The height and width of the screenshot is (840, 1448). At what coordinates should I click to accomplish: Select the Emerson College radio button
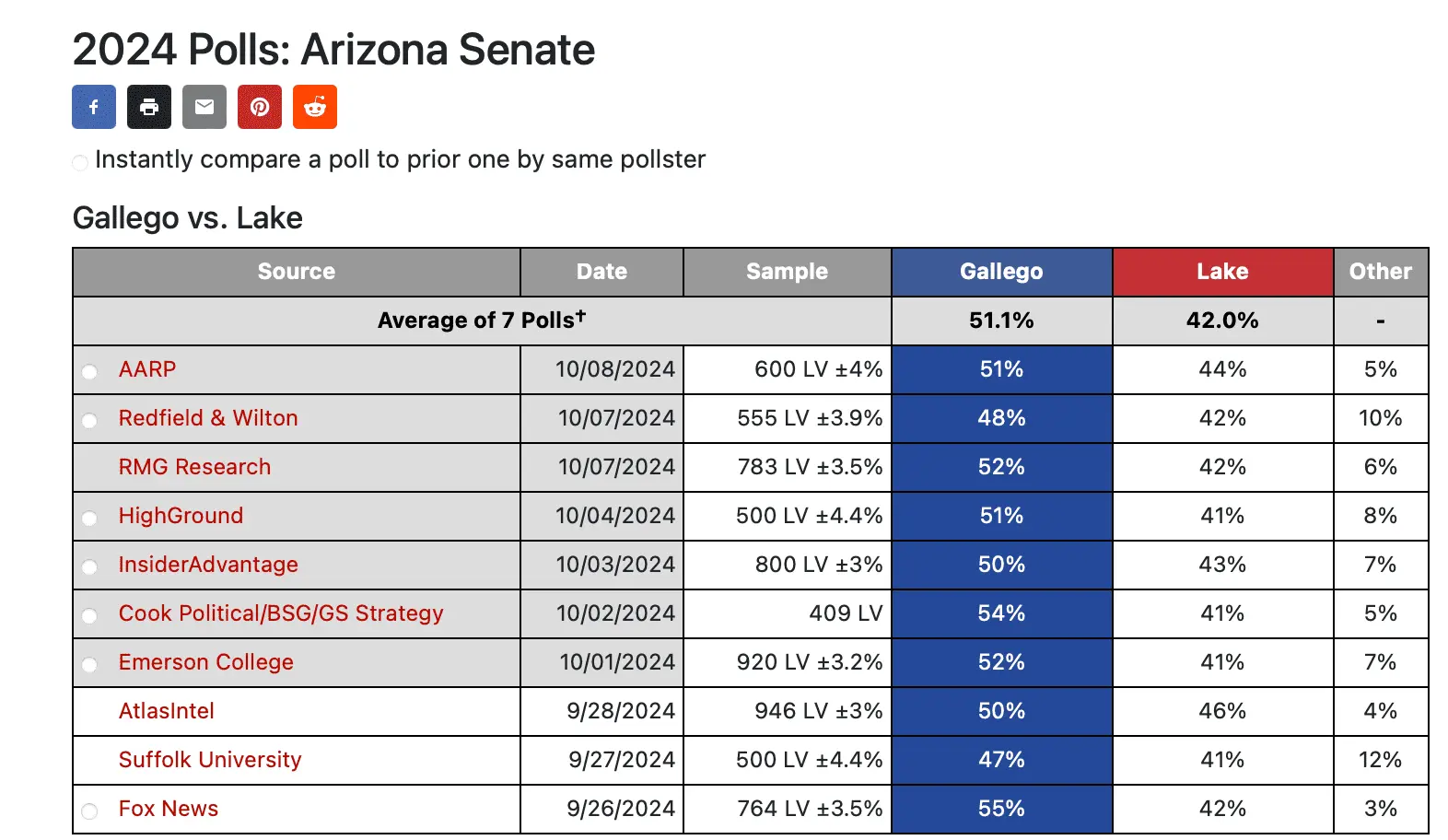[89, 665]
